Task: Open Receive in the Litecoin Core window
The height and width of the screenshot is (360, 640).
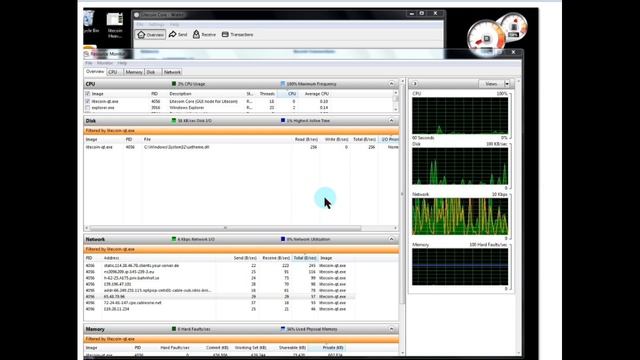Action: tap(204, 35)
